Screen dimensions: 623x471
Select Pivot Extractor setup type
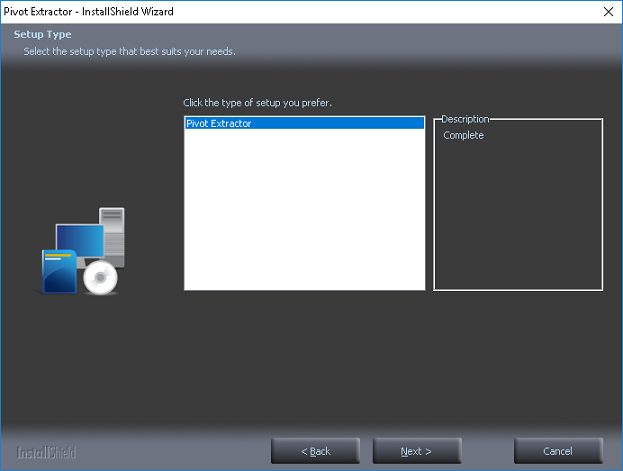(x=304, y=124)
